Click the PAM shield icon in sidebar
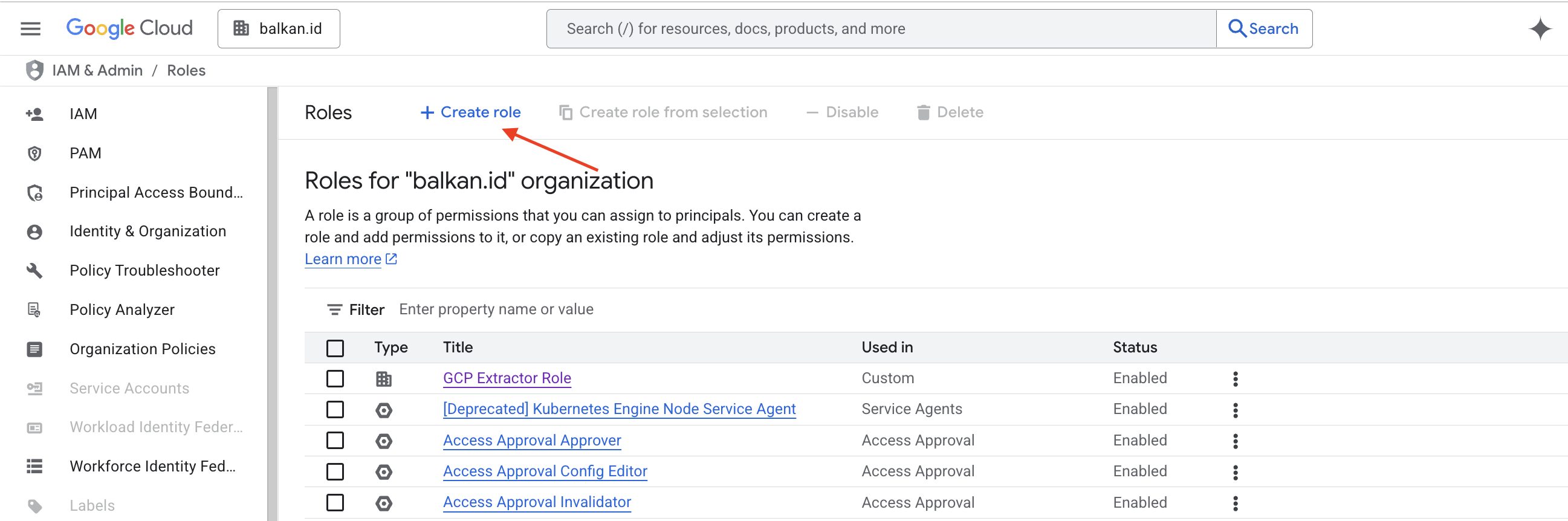The image size is (1568, 521). point(34,154)
